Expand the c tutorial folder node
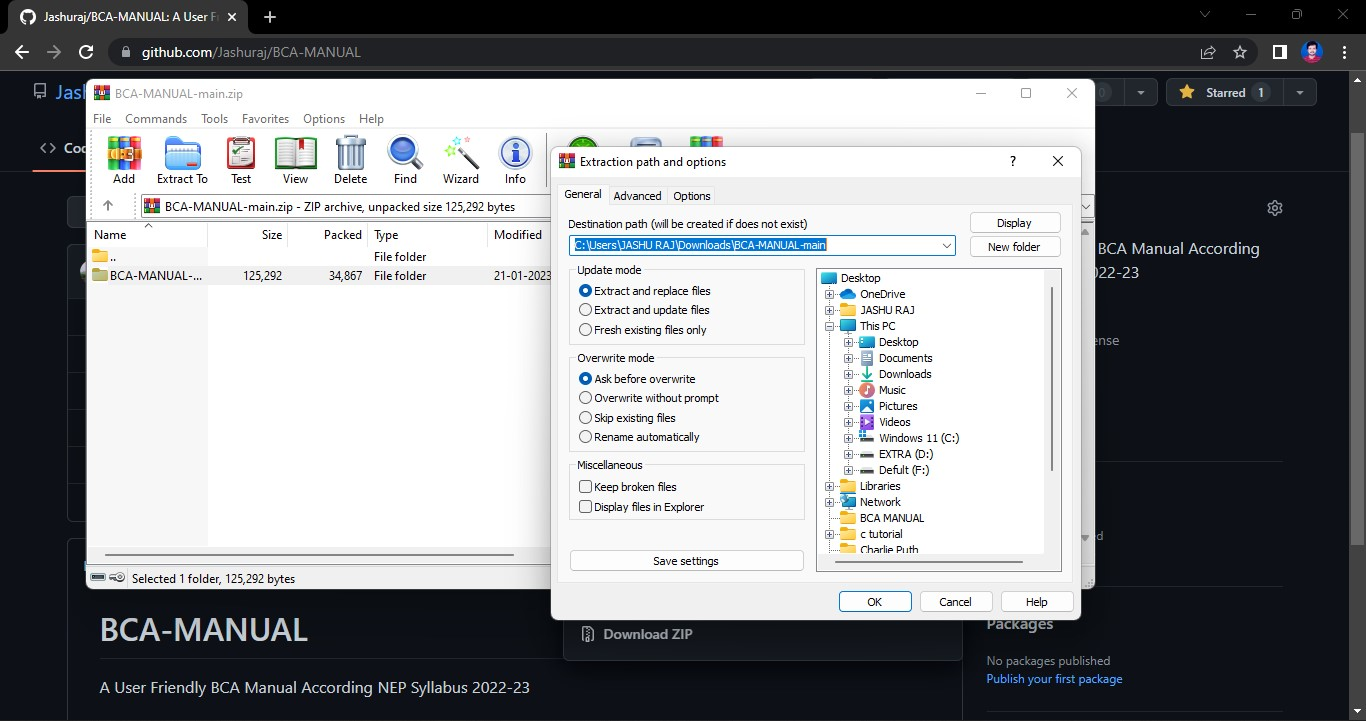 (829, 534)
